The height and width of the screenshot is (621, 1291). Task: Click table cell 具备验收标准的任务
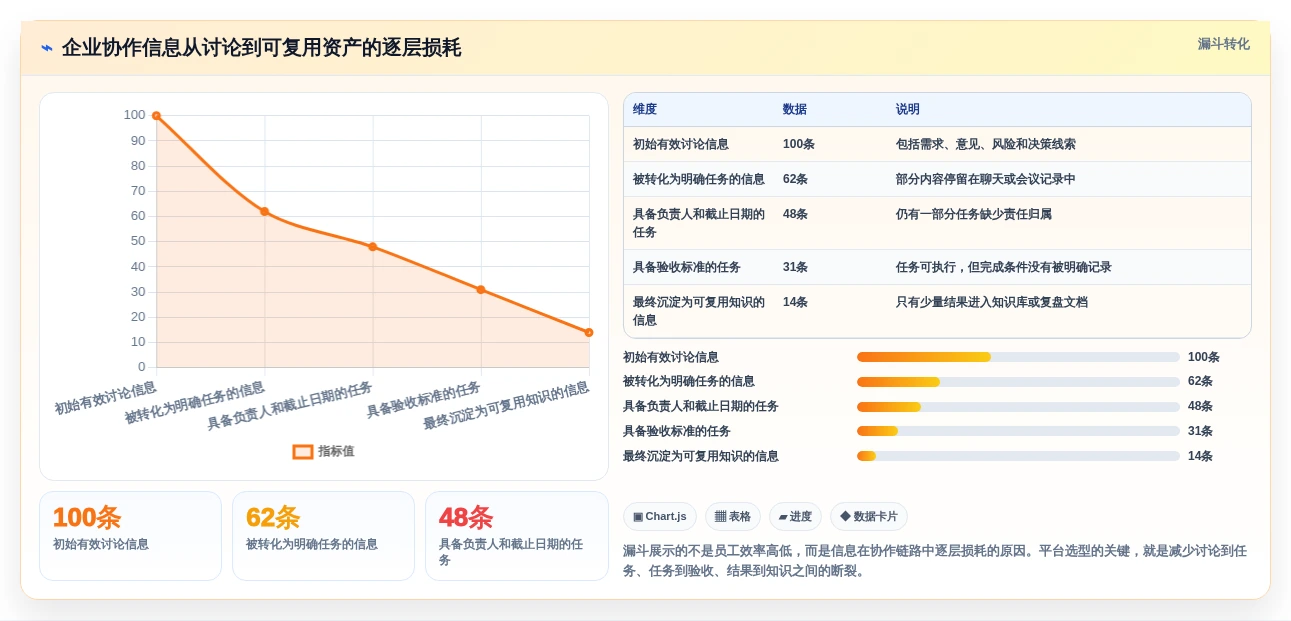(x=687, y=267)
